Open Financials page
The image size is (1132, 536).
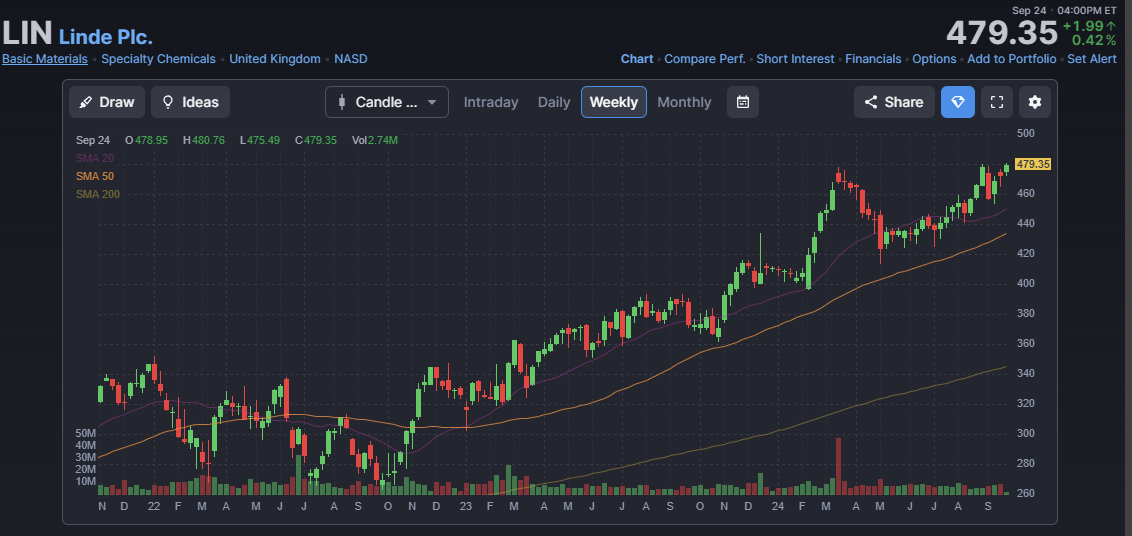pos(874,59)
